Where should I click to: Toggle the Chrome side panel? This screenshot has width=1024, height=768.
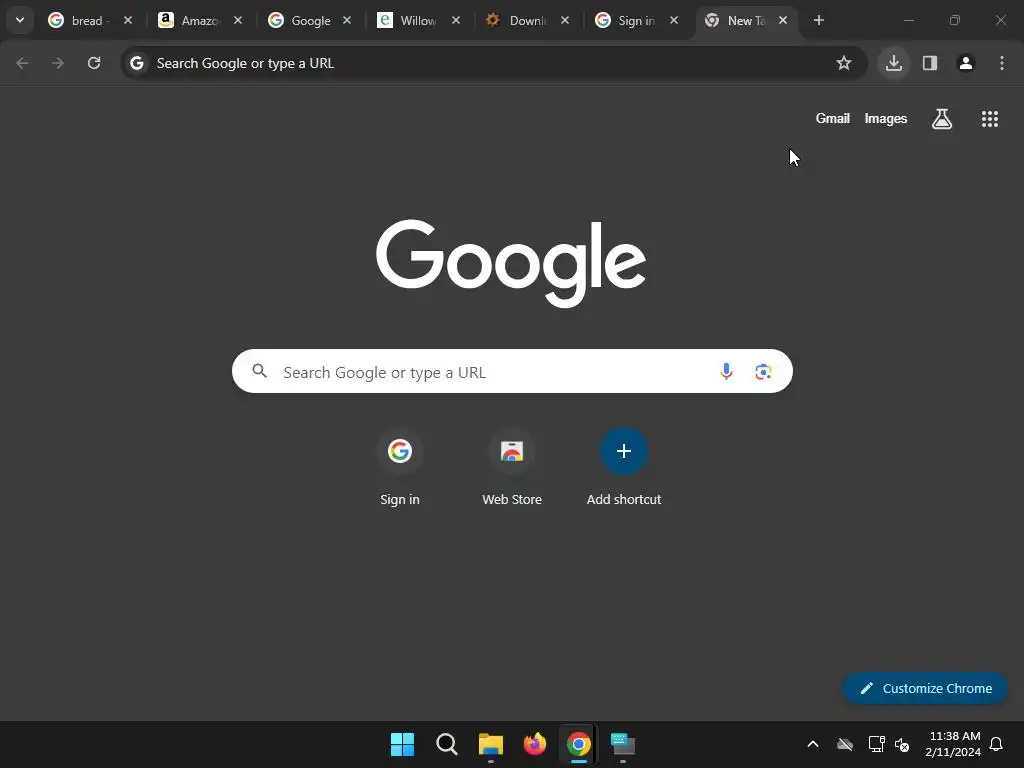click(930, 63)
